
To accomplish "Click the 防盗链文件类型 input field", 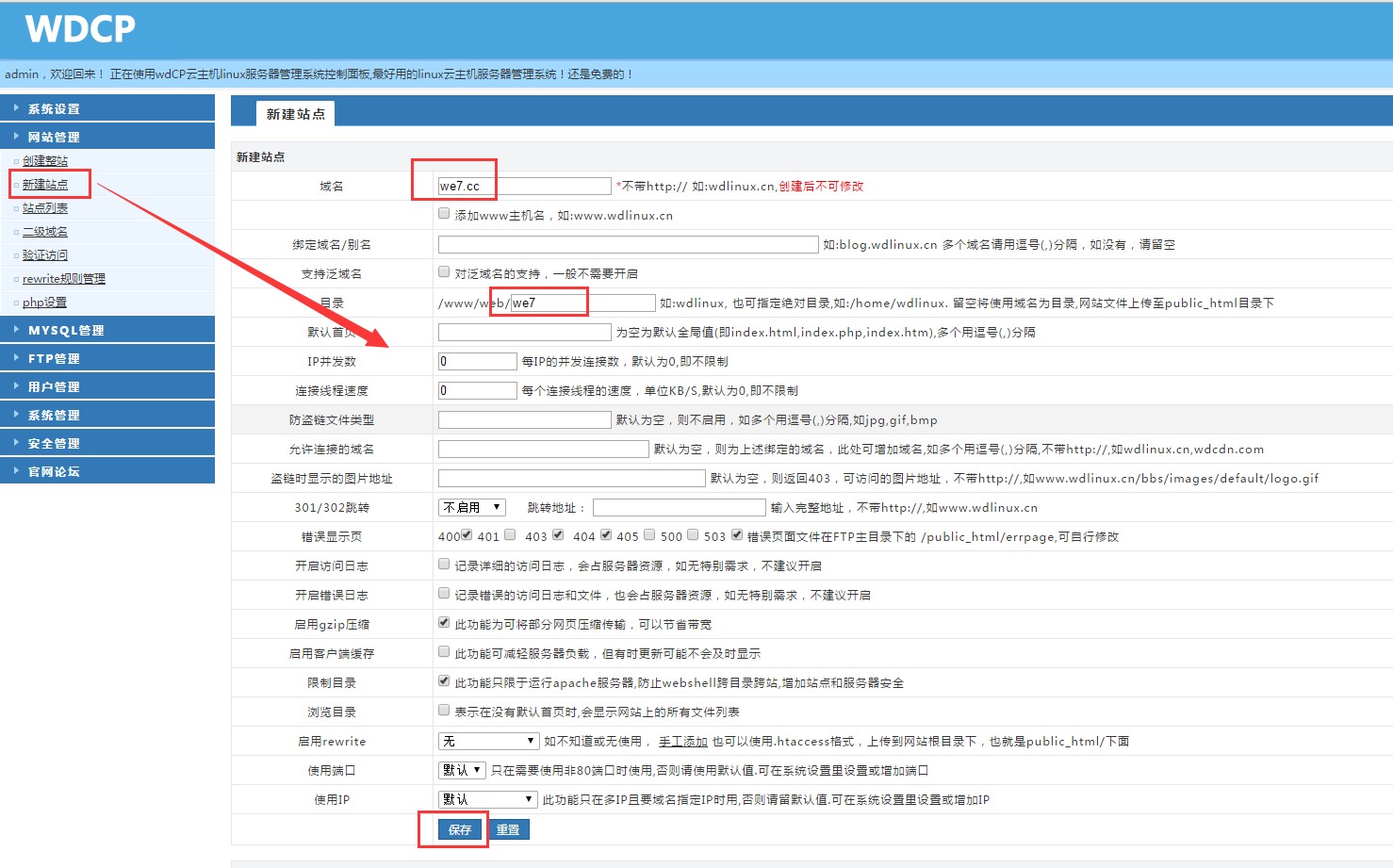I will click(524, 419).
